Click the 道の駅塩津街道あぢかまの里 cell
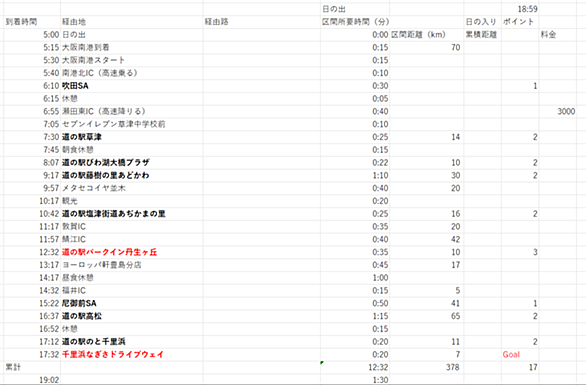Image resolution: width=586 pixels, height=385 pixels. [132, 213]
